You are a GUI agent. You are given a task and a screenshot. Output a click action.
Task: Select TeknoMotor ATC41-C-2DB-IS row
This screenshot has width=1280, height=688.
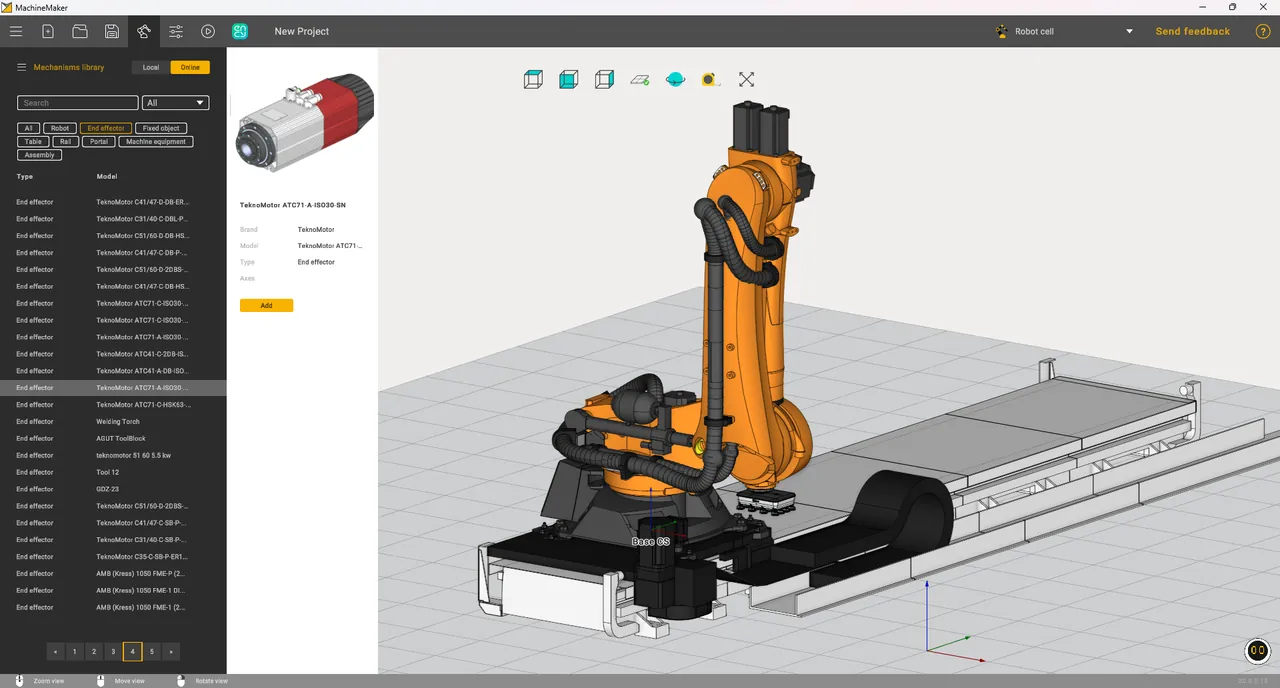(113, 353)
